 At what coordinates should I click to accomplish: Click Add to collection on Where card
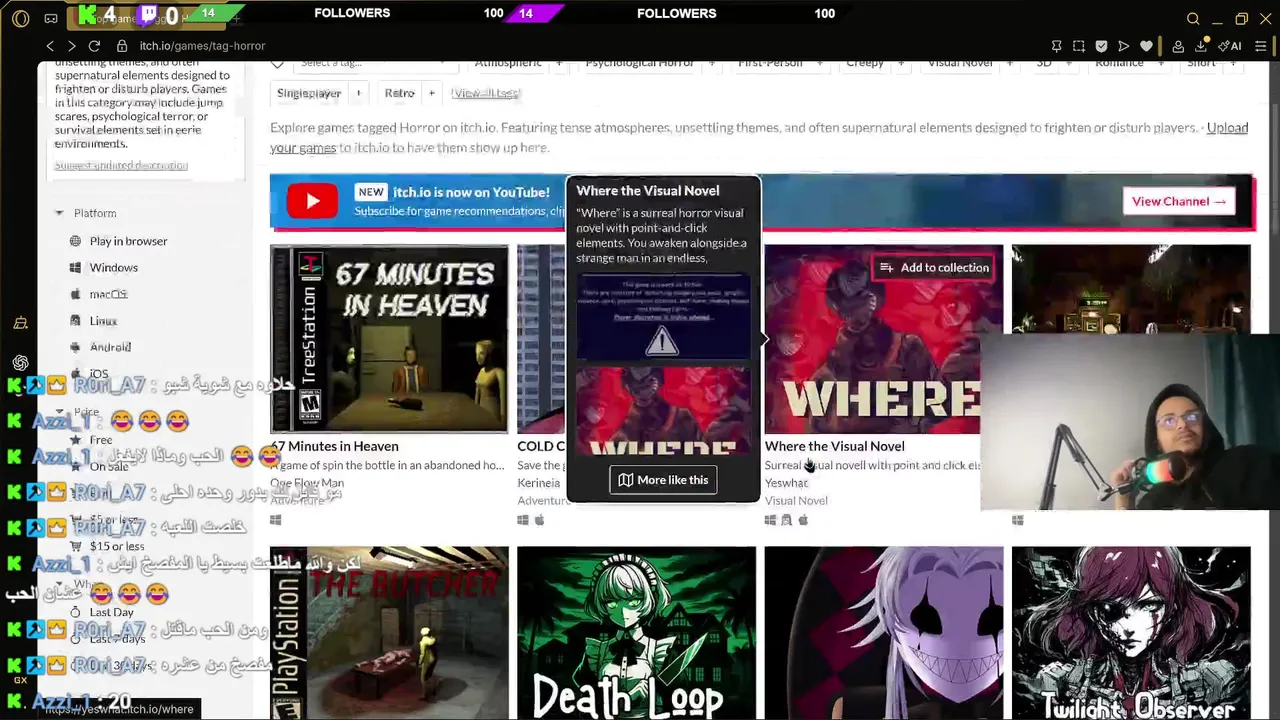[x=934, y=267]
